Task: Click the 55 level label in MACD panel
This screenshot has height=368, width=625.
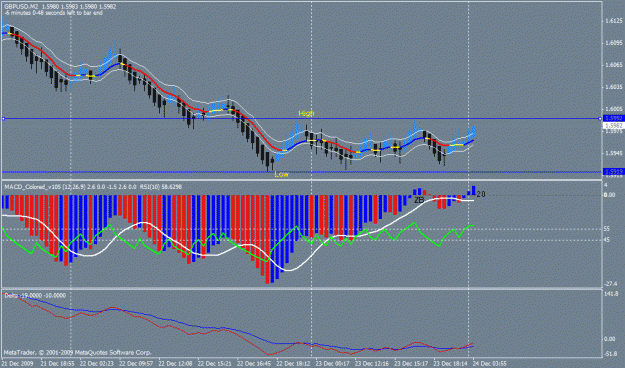Action: coord(607,229)
